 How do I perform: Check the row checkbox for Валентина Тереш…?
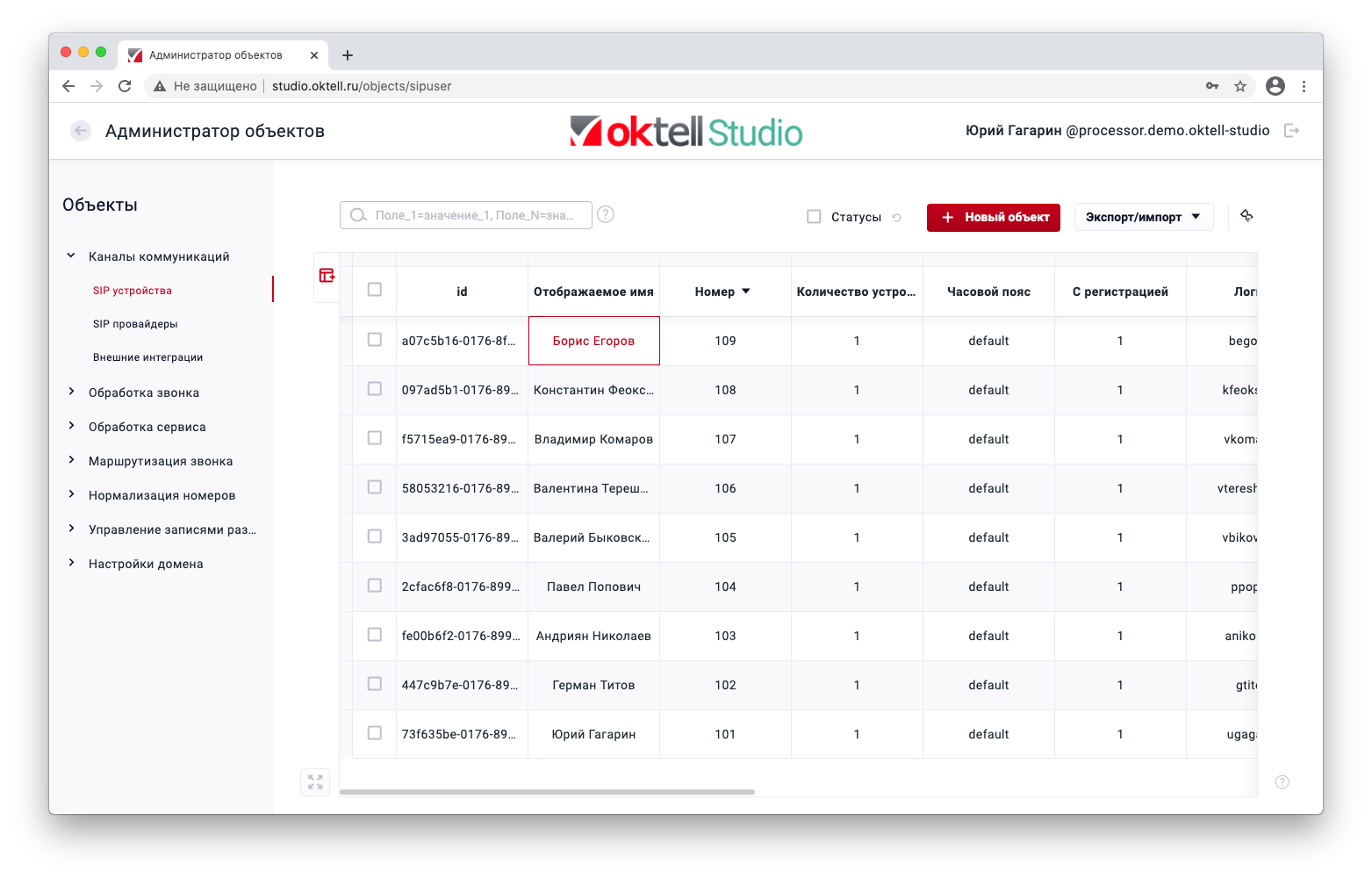click(375, 486)
